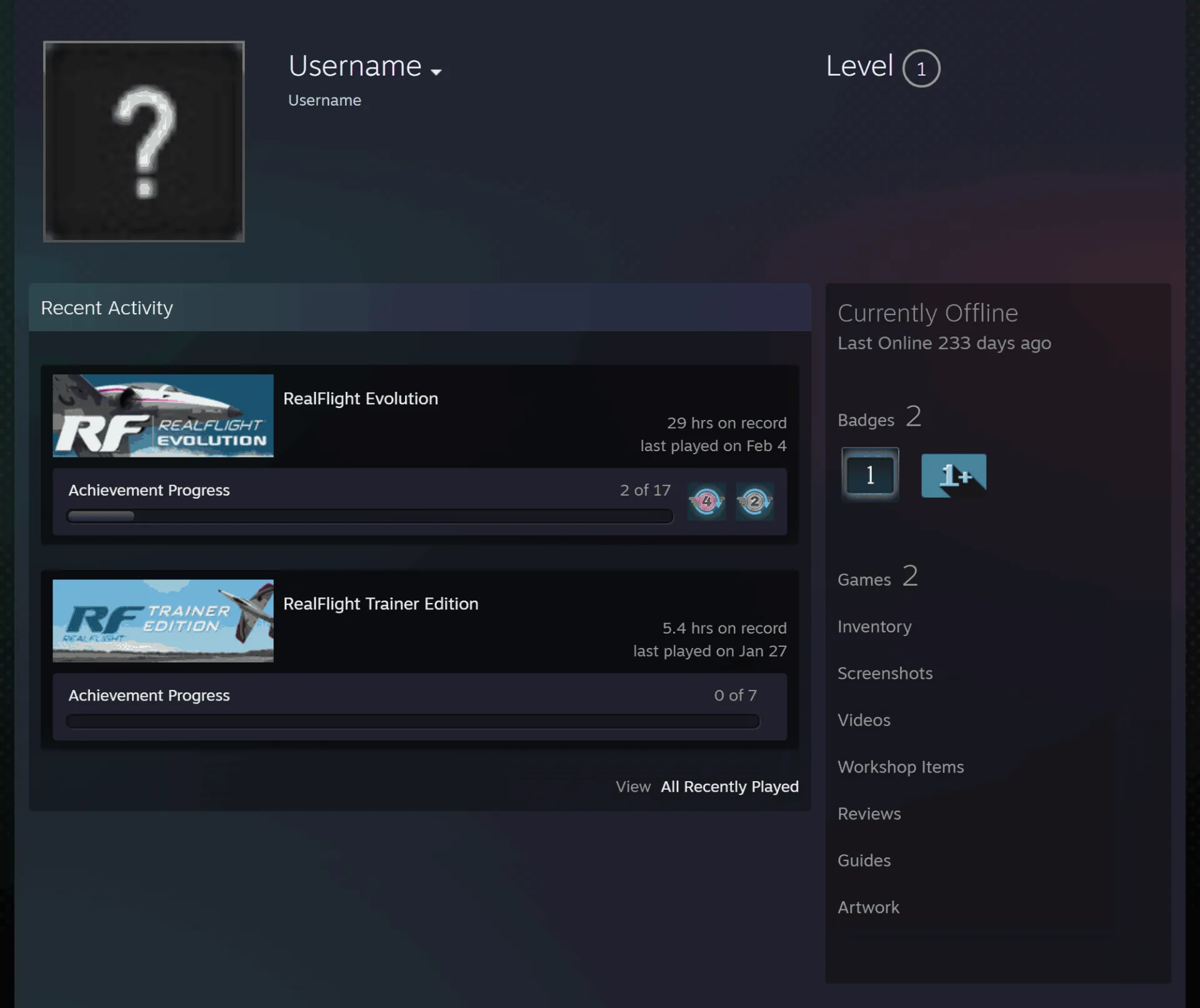View the pink number 4 achievement icon
This screenshot has height=1008, width=1200.
coord(706,501)
